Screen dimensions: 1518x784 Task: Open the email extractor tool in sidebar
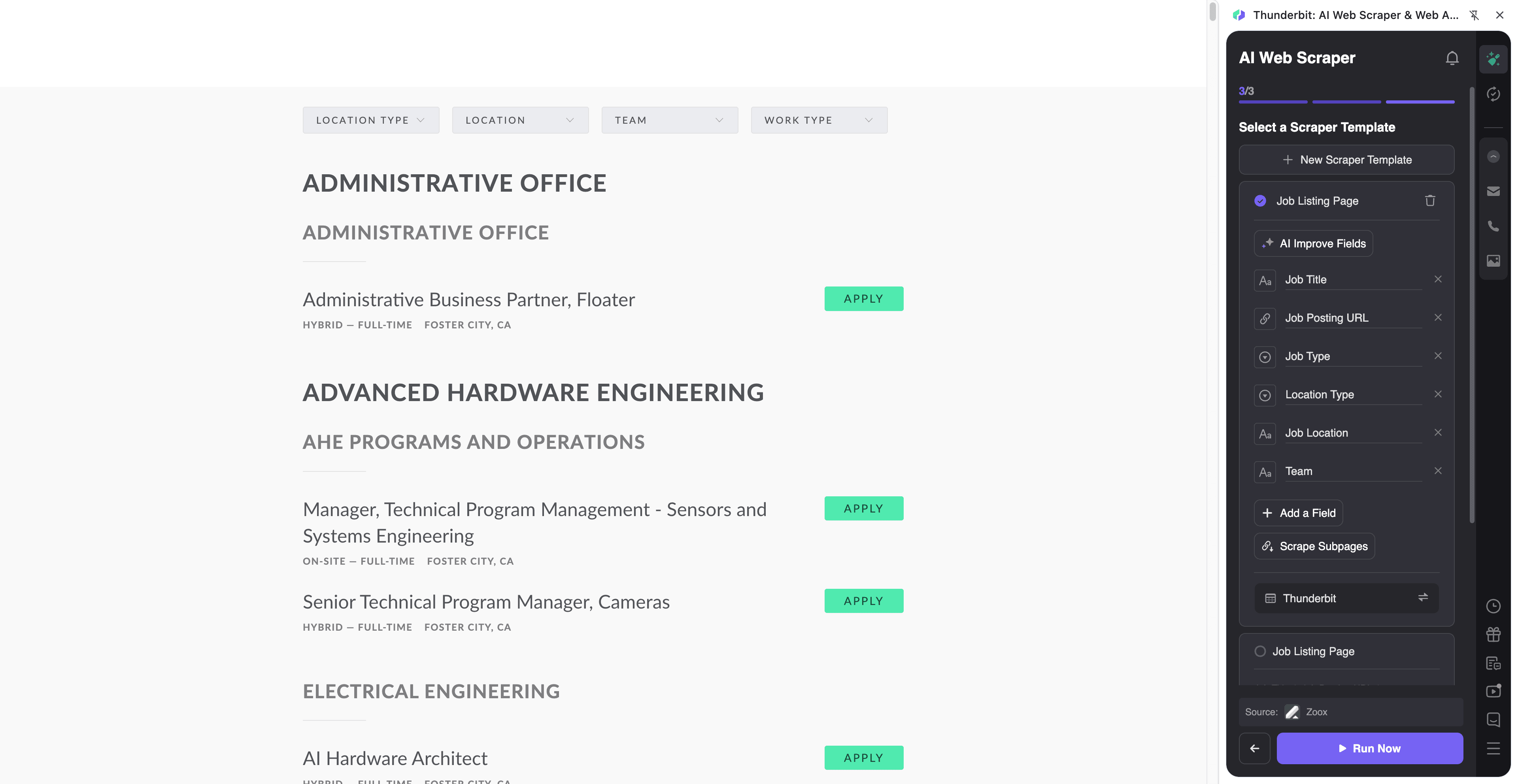coord(1494,191)
